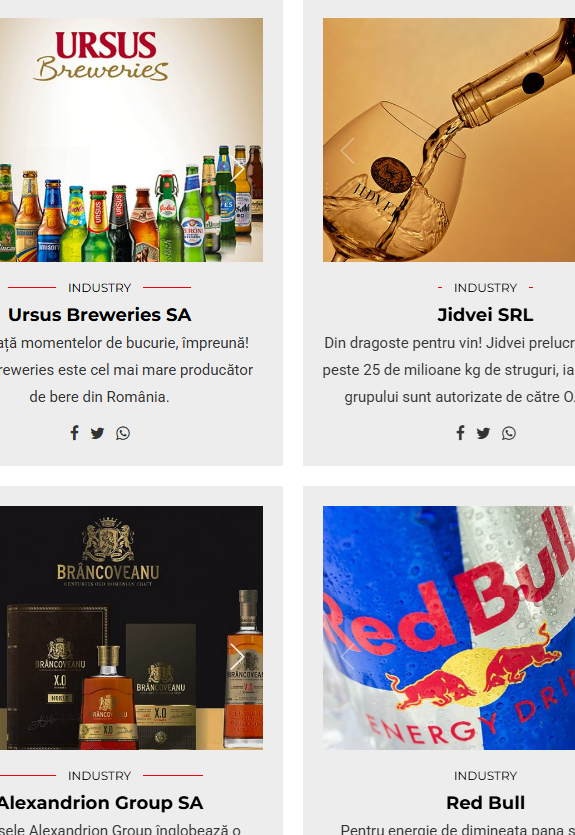The height and width of the screenshot is (835, 575).
Task: Go back one slide on Red Bull image
Action: point(348,657)
